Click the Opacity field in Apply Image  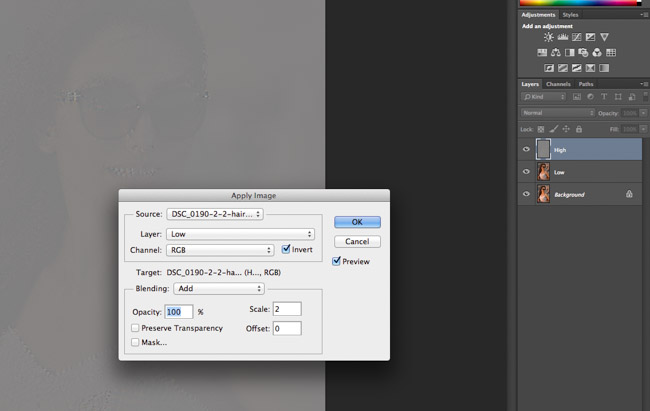click(179, 312)
